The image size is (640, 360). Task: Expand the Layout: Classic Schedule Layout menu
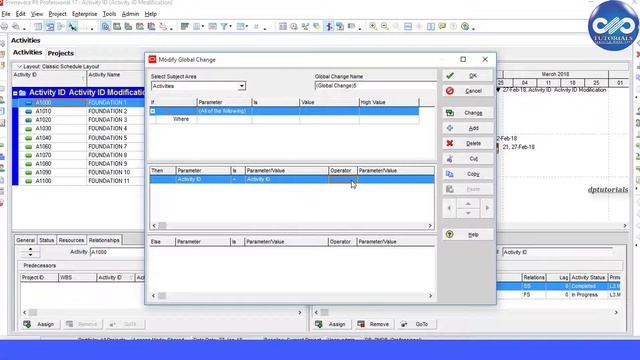click(x=19, y=67)
